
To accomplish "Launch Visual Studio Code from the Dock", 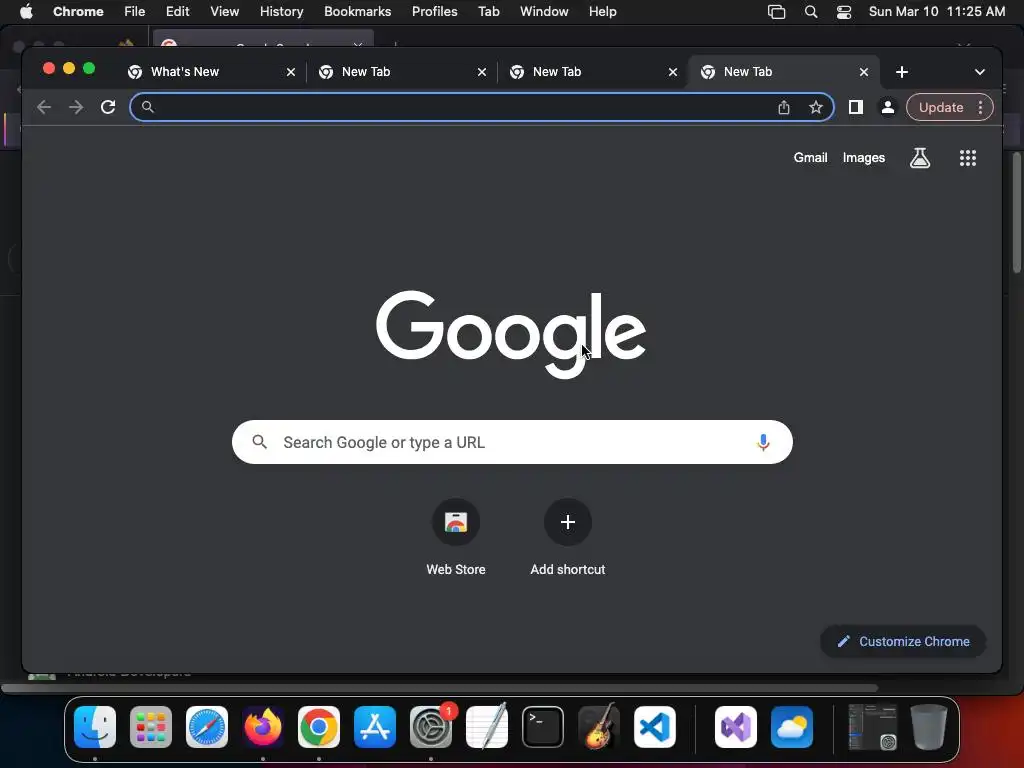I will pyautogui.click(x=654, y=727).
